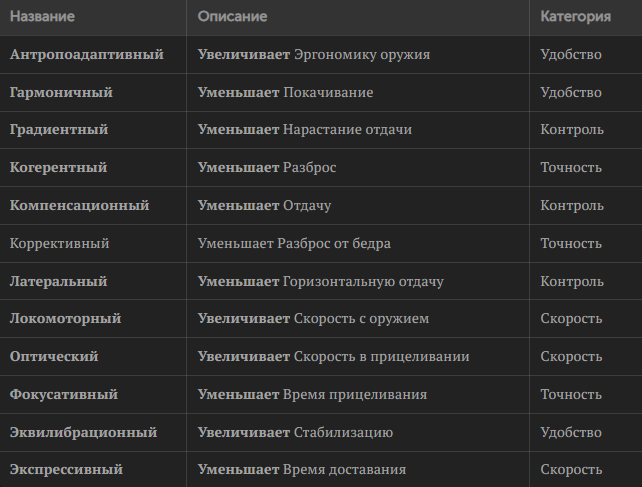Select the Фокусативный row name

(63, 394)
